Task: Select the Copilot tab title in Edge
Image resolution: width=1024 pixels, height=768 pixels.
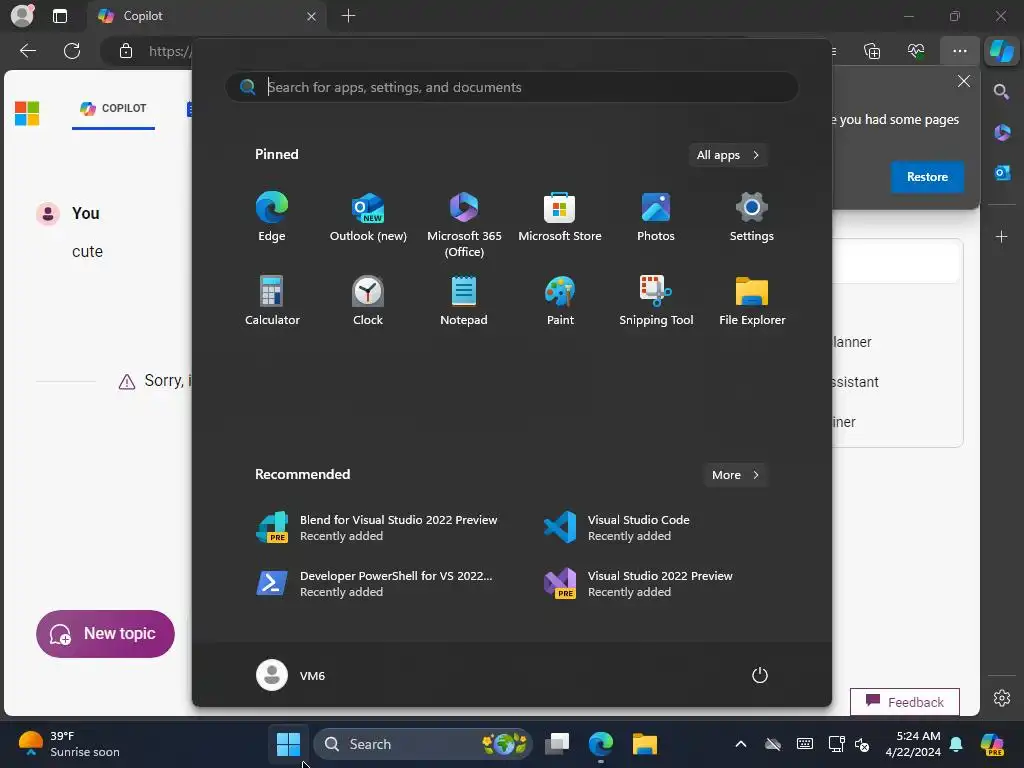Action: pyautogui.click(x=143, y=16)
